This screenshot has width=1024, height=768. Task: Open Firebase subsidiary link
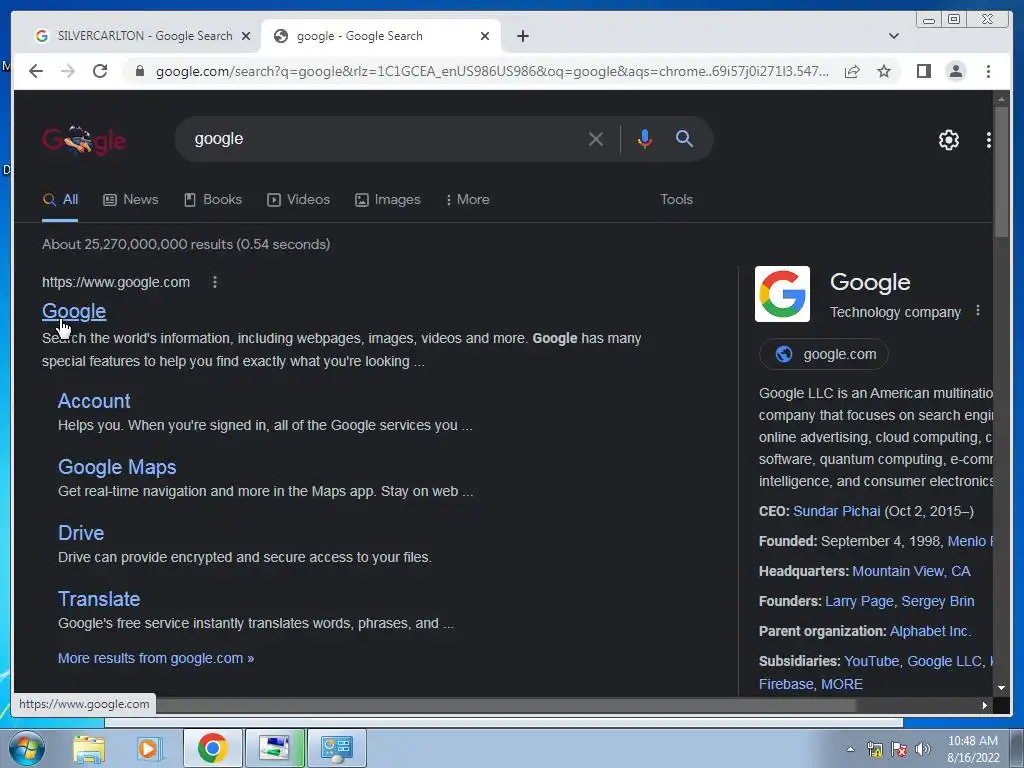click(786, 684)
